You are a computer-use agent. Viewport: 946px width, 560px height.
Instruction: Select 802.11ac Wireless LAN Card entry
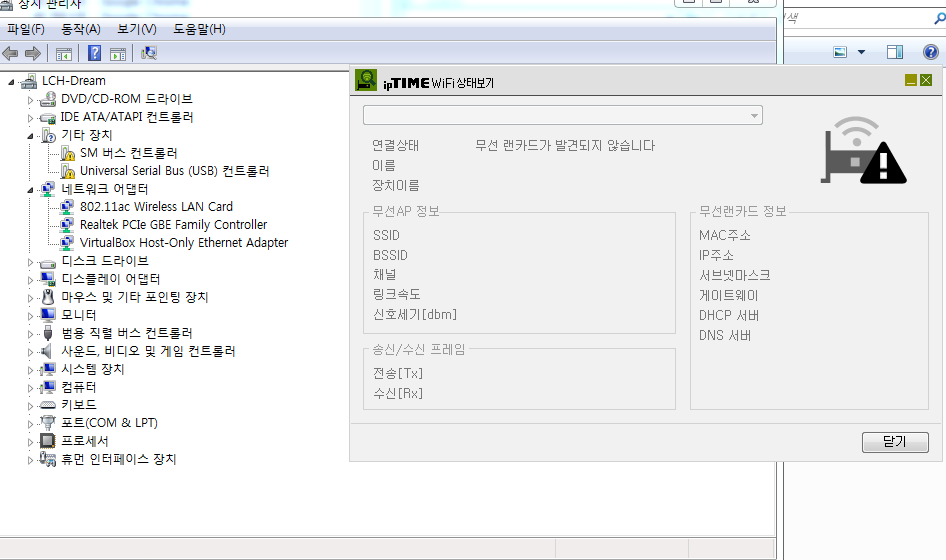coord(156,207)
